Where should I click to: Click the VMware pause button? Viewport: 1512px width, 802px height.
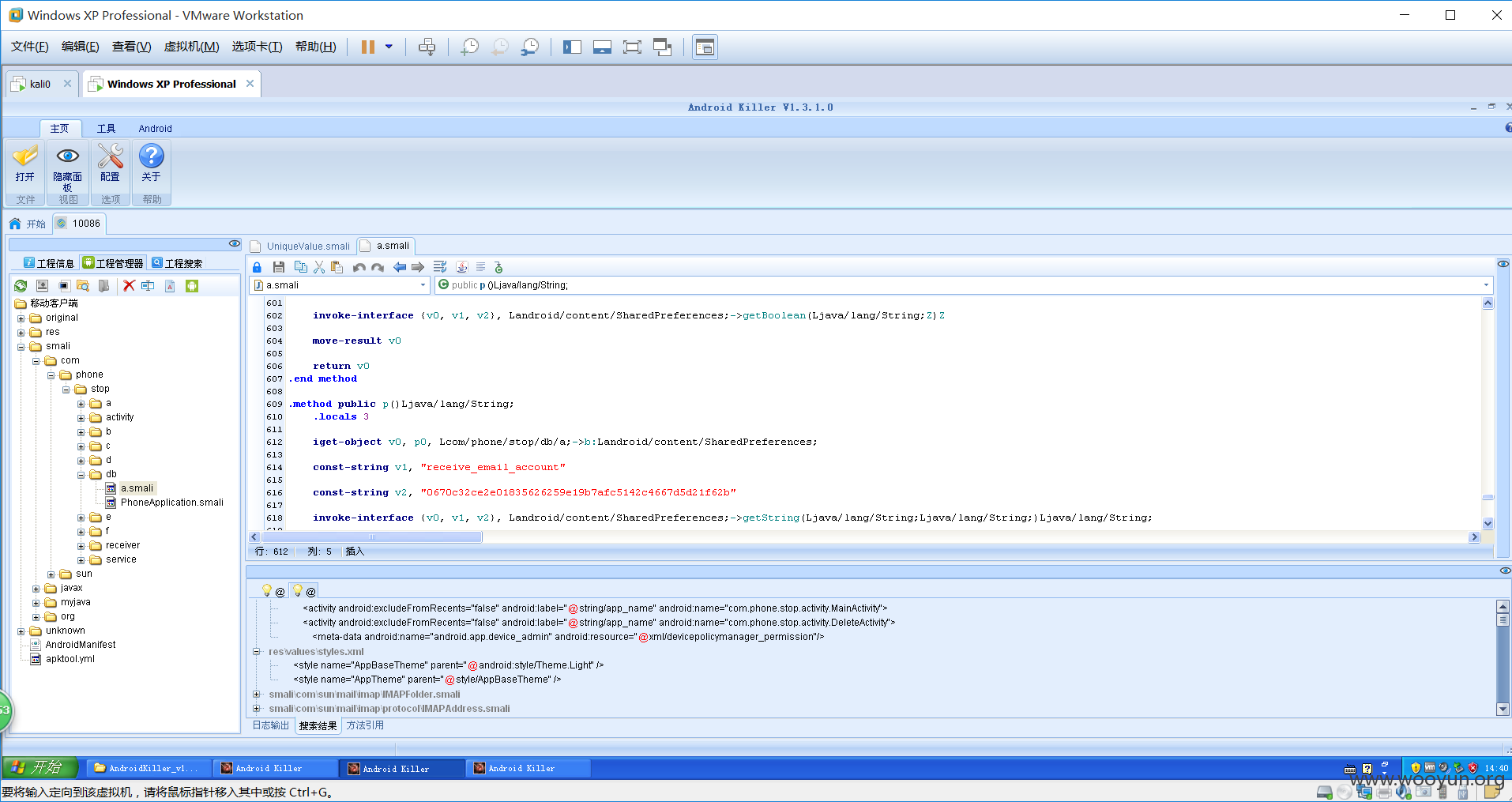point(368,47)
